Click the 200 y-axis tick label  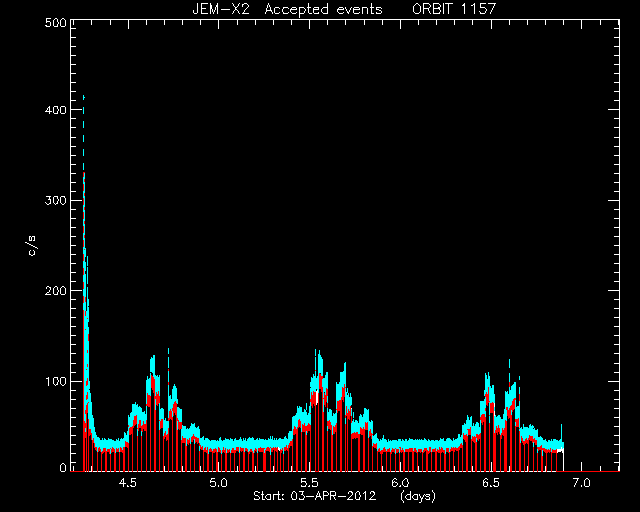[x=56, y=291]
